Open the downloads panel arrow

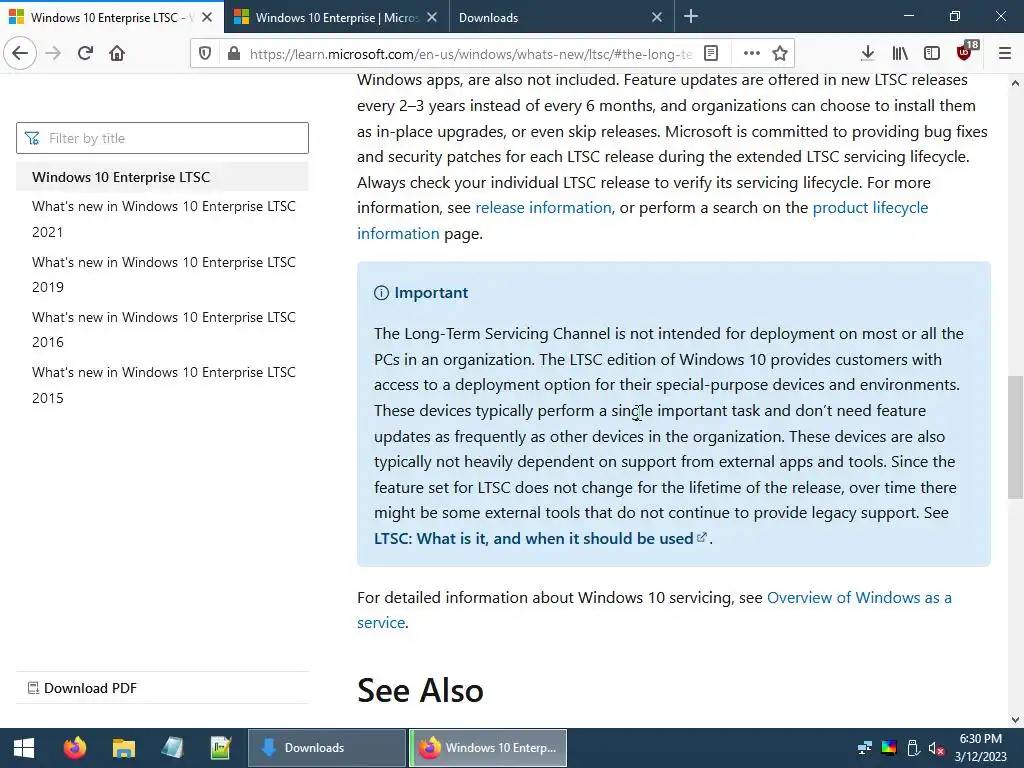(x=867, y=54)
